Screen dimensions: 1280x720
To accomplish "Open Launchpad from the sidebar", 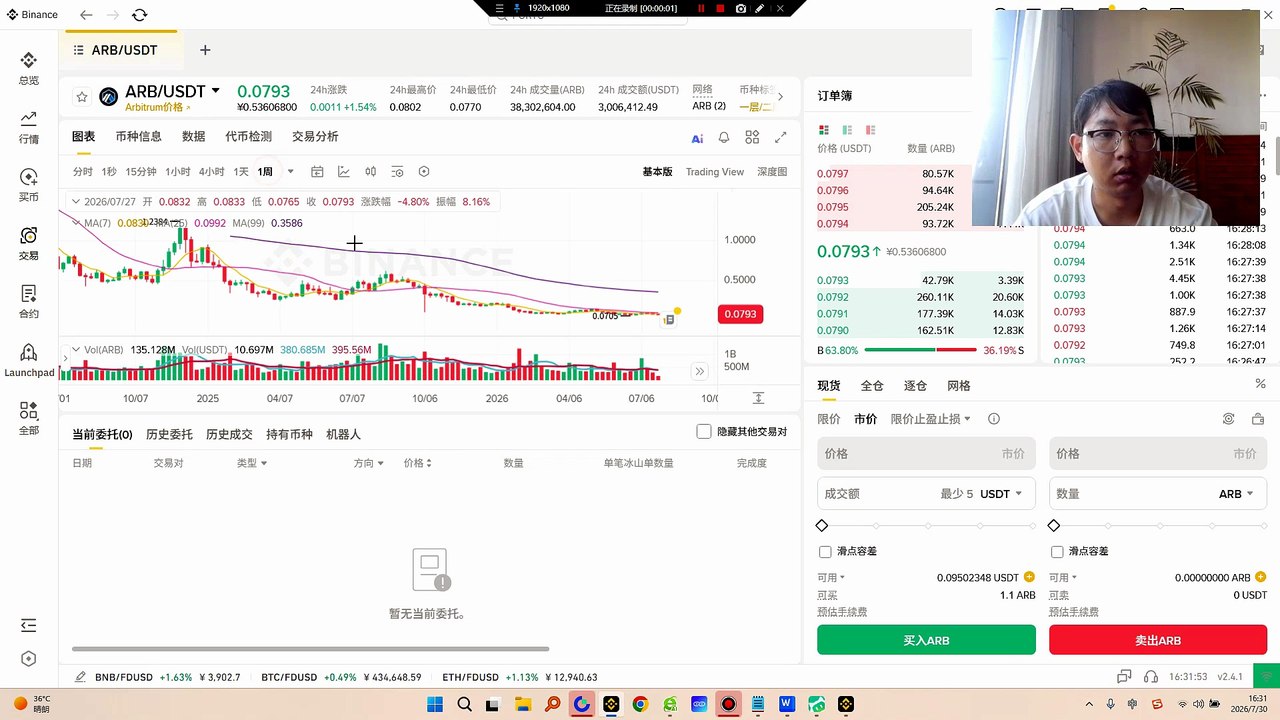I will (28, 361).
